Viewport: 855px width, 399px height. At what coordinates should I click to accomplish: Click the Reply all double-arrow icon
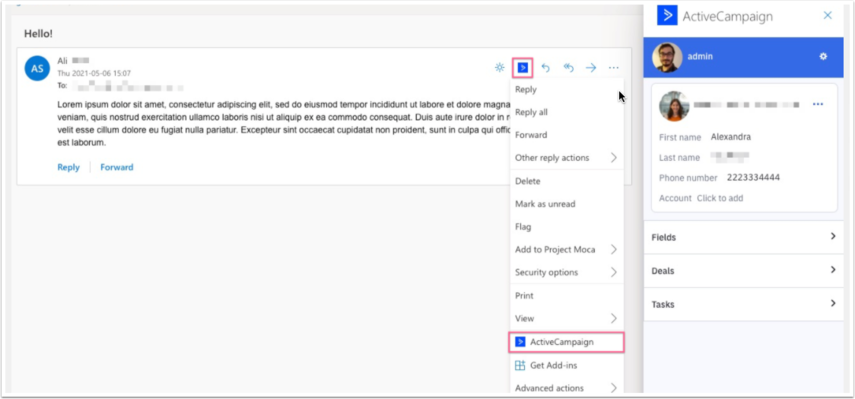pos(569,68)
